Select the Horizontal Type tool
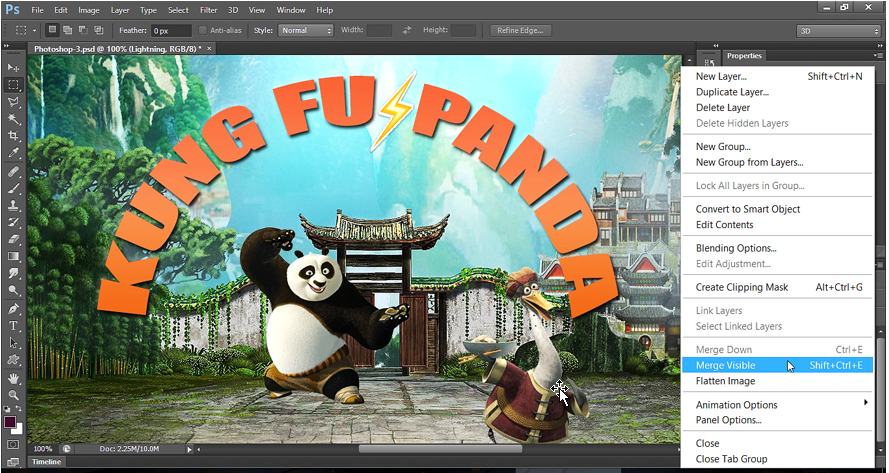Viewport: 889px width, 473px height. (x=13, y=326)
